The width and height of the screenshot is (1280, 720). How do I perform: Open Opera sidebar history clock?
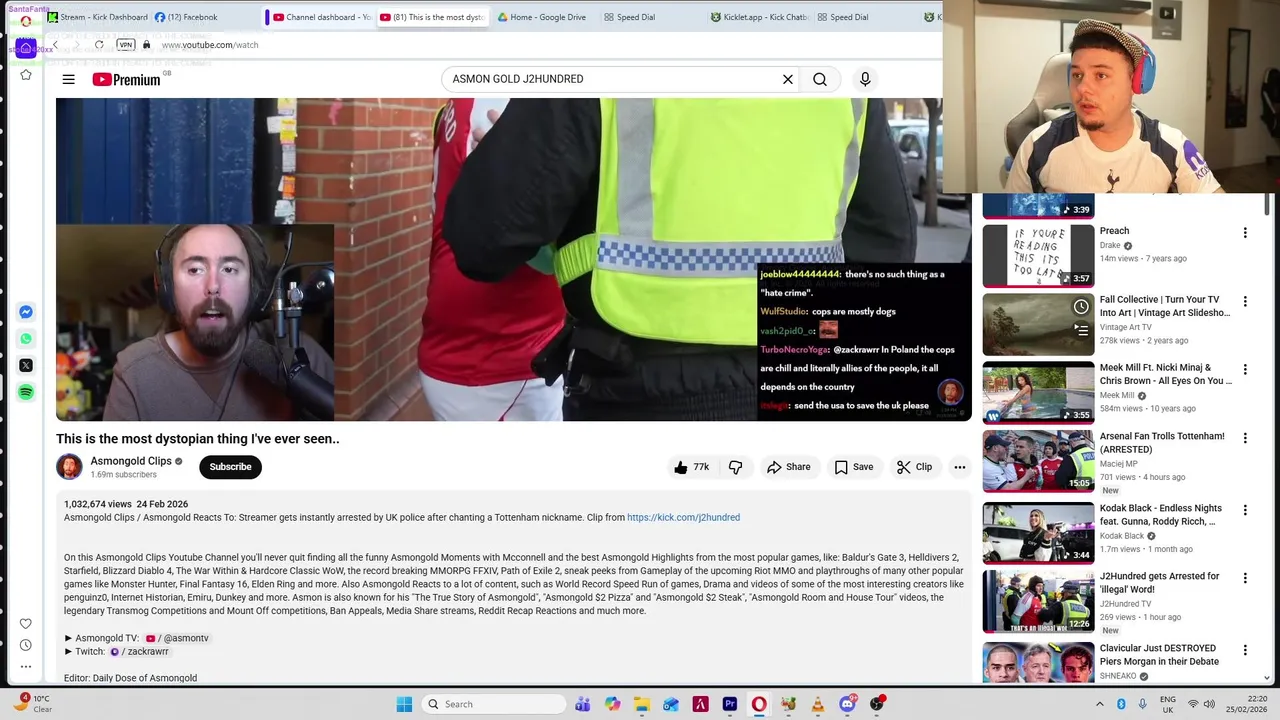[x=26, y=645]
